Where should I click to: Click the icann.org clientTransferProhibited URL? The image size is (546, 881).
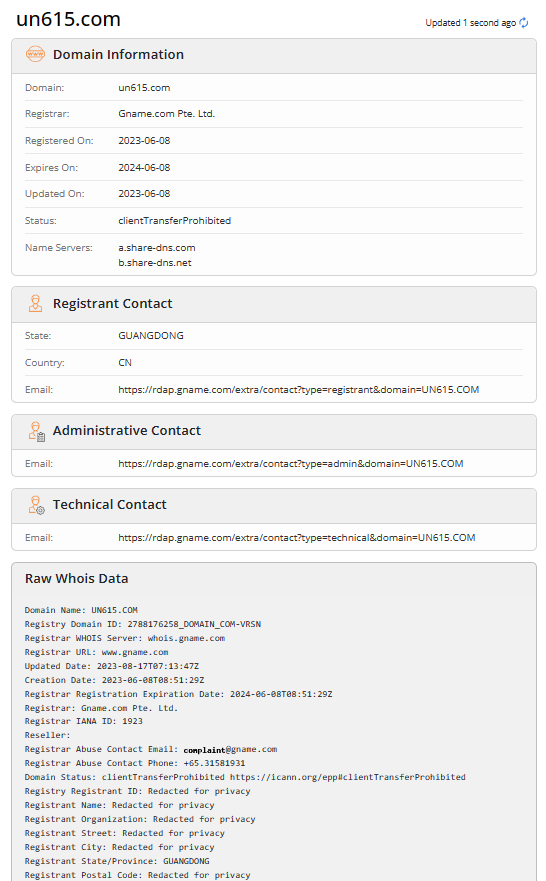coord(347,777)
